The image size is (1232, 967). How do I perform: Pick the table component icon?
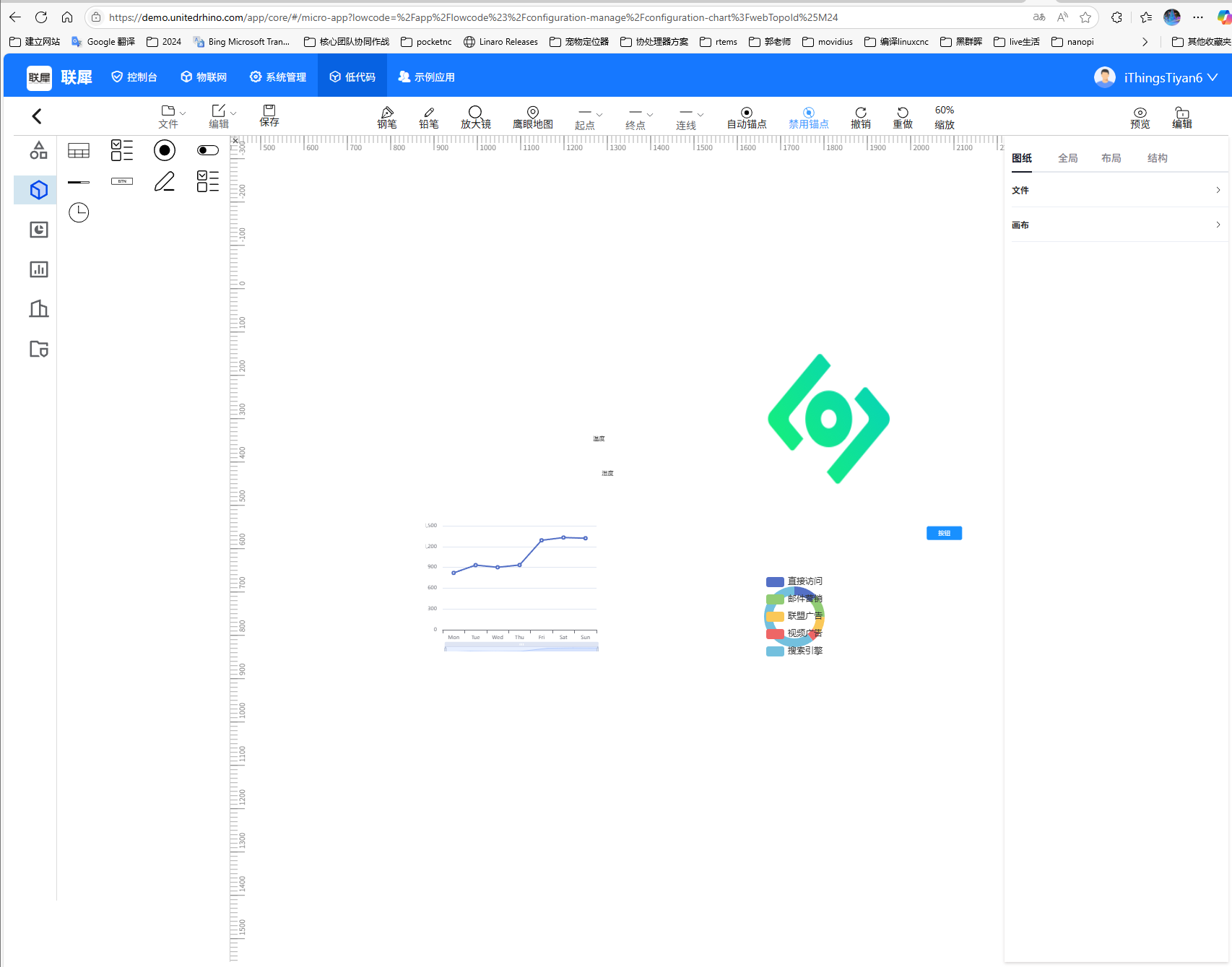(79, 150)
